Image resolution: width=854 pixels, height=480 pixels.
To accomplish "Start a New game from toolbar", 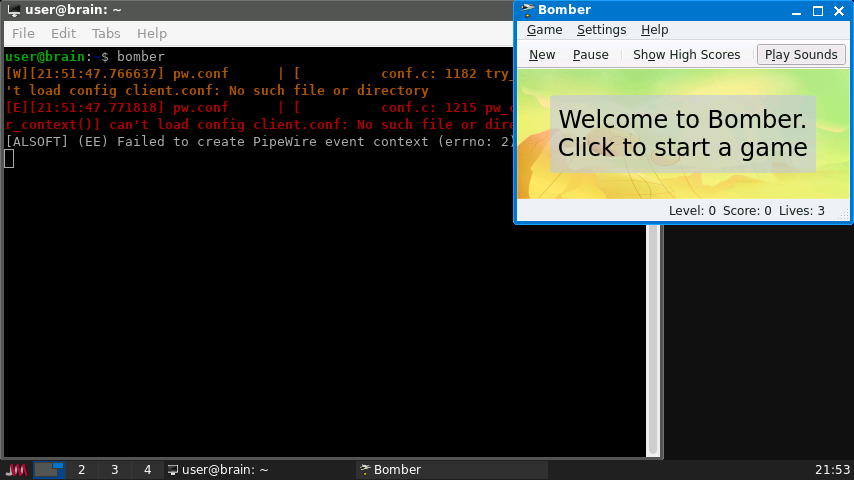I will pos(542,55).
